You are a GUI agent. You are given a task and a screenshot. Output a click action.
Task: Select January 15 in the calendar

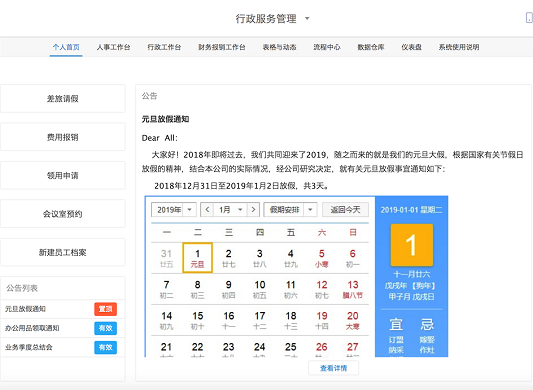(197, 321)
